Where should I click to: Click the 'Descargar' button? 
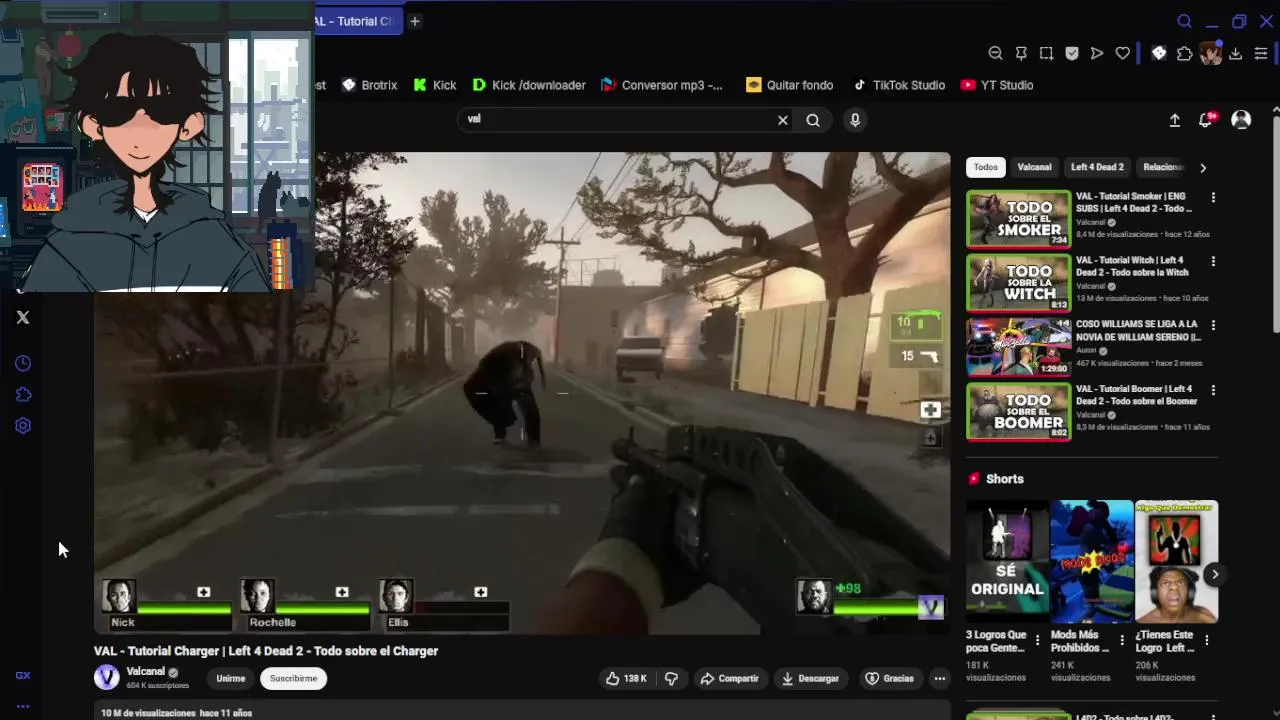[x=810, y=678]
